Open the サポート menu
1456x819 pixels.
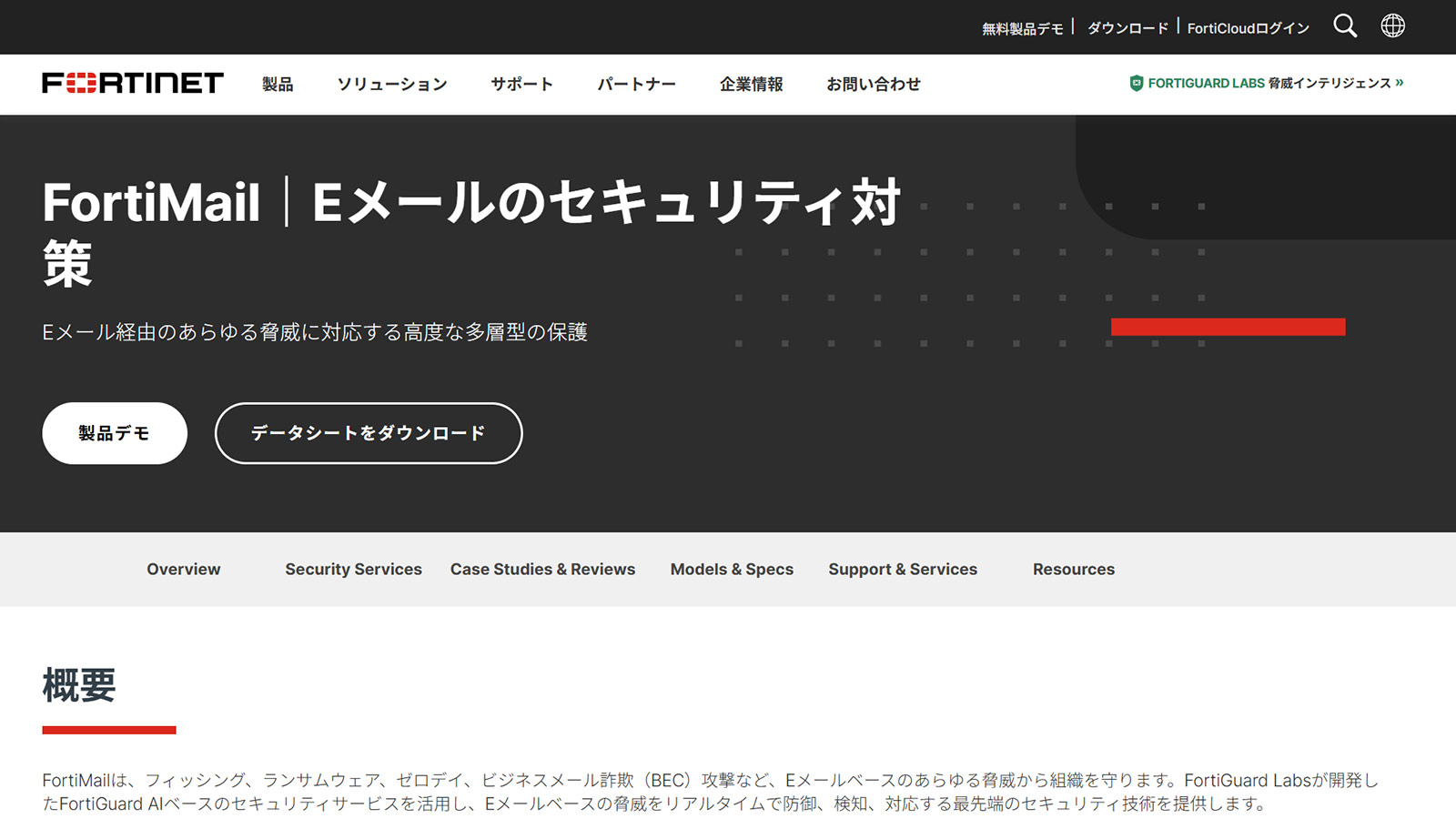(x=521, y=84)
